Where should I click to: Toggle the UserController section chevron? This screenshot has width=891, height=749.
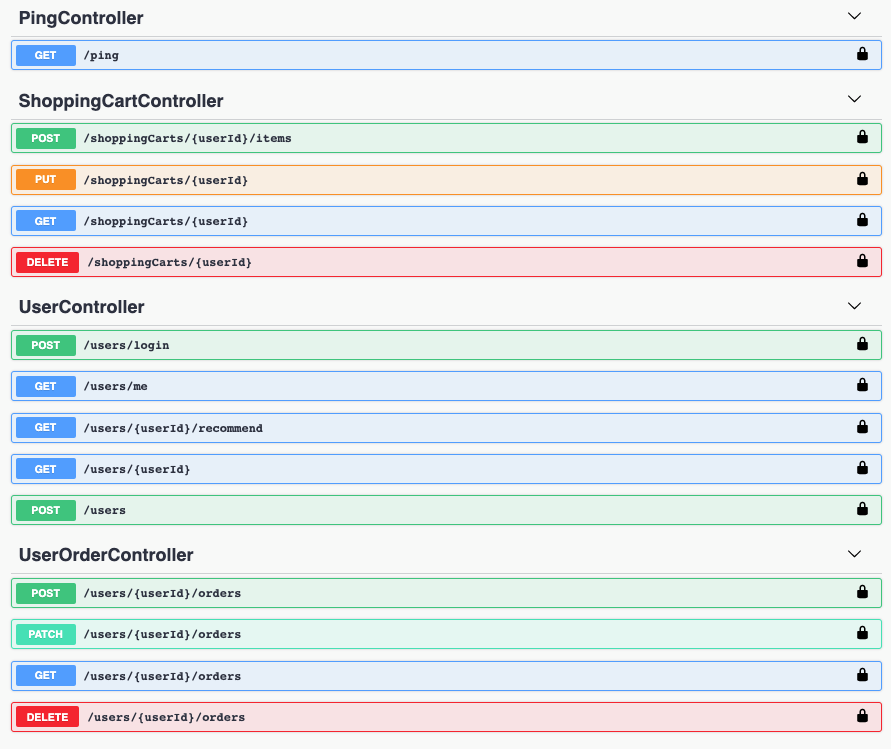click(x=854, y=306)
